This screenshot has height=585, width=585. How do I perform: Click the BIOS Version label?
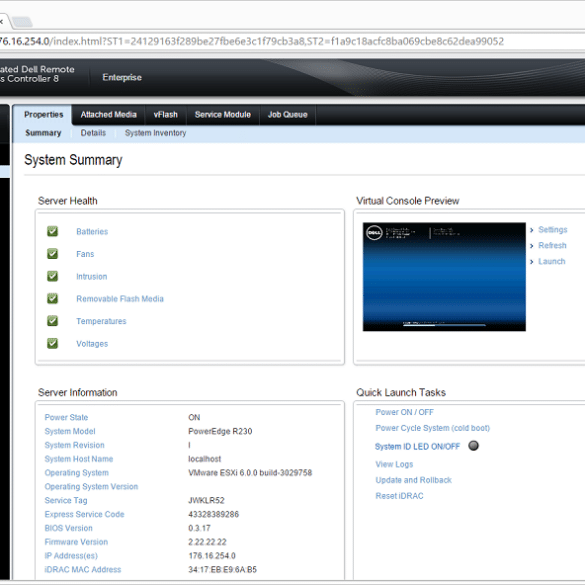[x=69, y=528]
